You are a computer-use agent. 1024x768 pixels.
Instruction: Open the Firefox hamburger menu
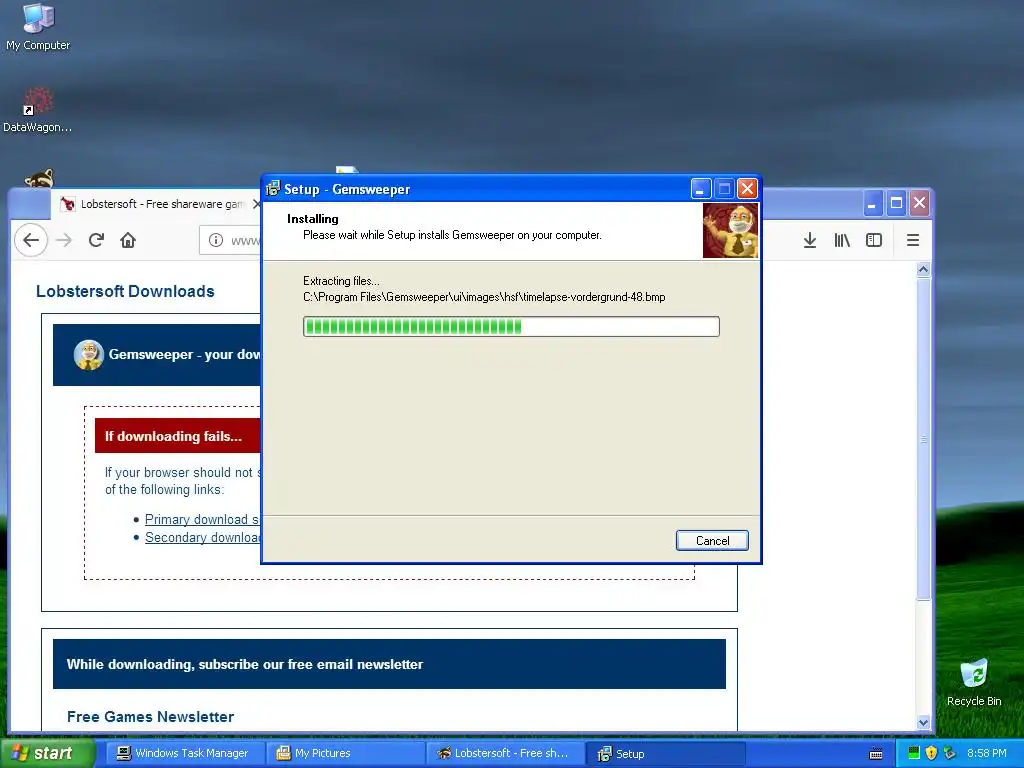pyautogui.click(x=913, y=240)
